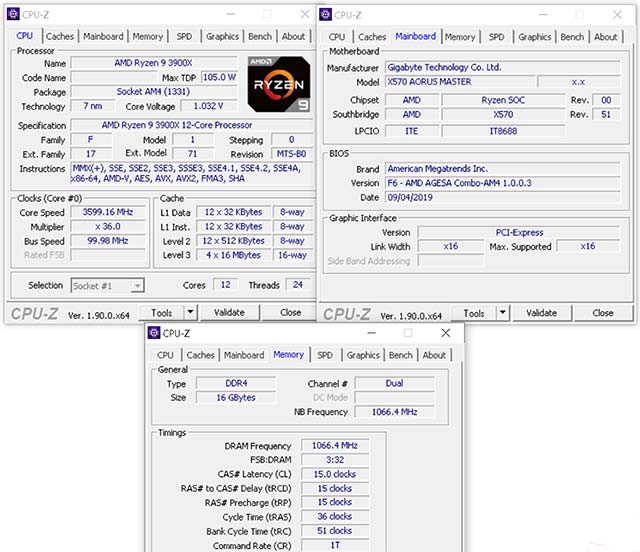
Task: Click the Package field Socket AM4 (1331)
Action: pos(153,91)
